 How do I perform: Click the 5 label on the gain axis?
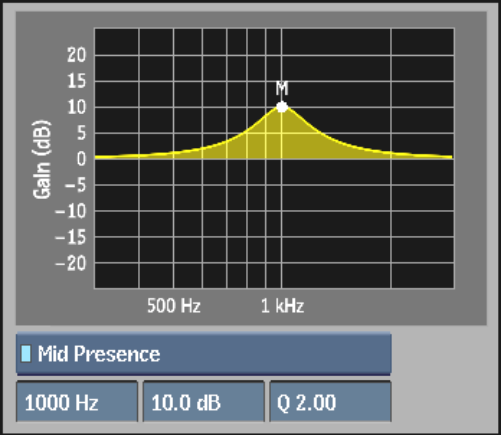(82, 133)
